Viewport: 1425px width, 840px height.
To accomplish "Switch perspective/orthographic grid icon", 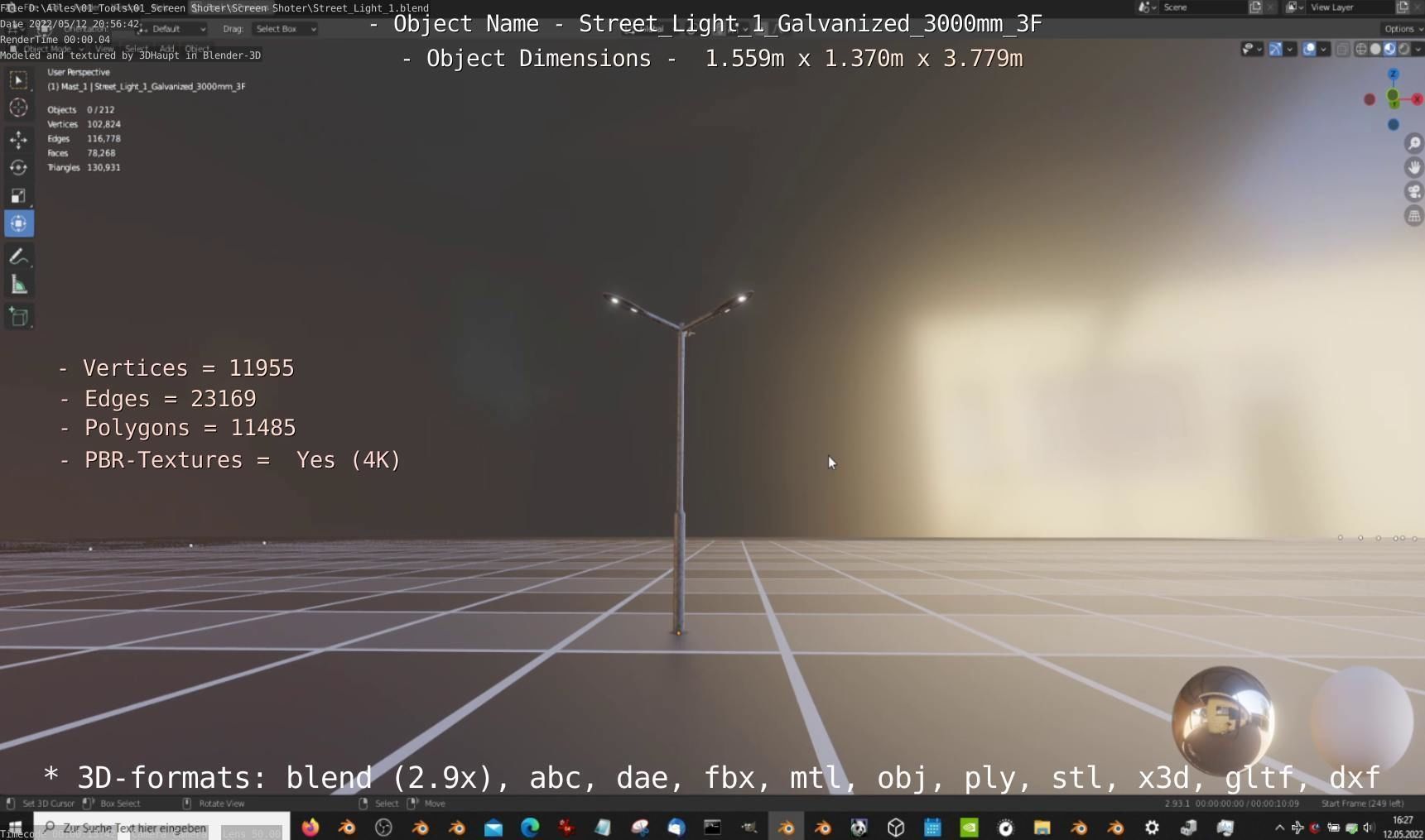I will pos(1414,216).
